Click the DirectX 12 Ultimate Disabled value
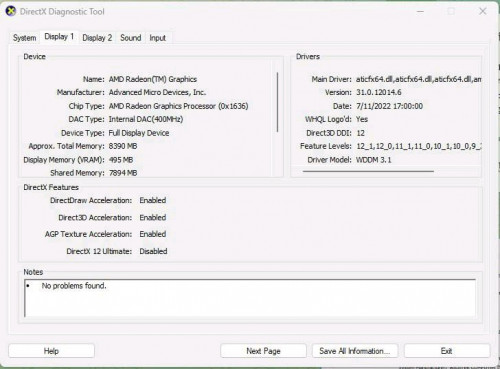The image size is (500, 369). [153, 251]
